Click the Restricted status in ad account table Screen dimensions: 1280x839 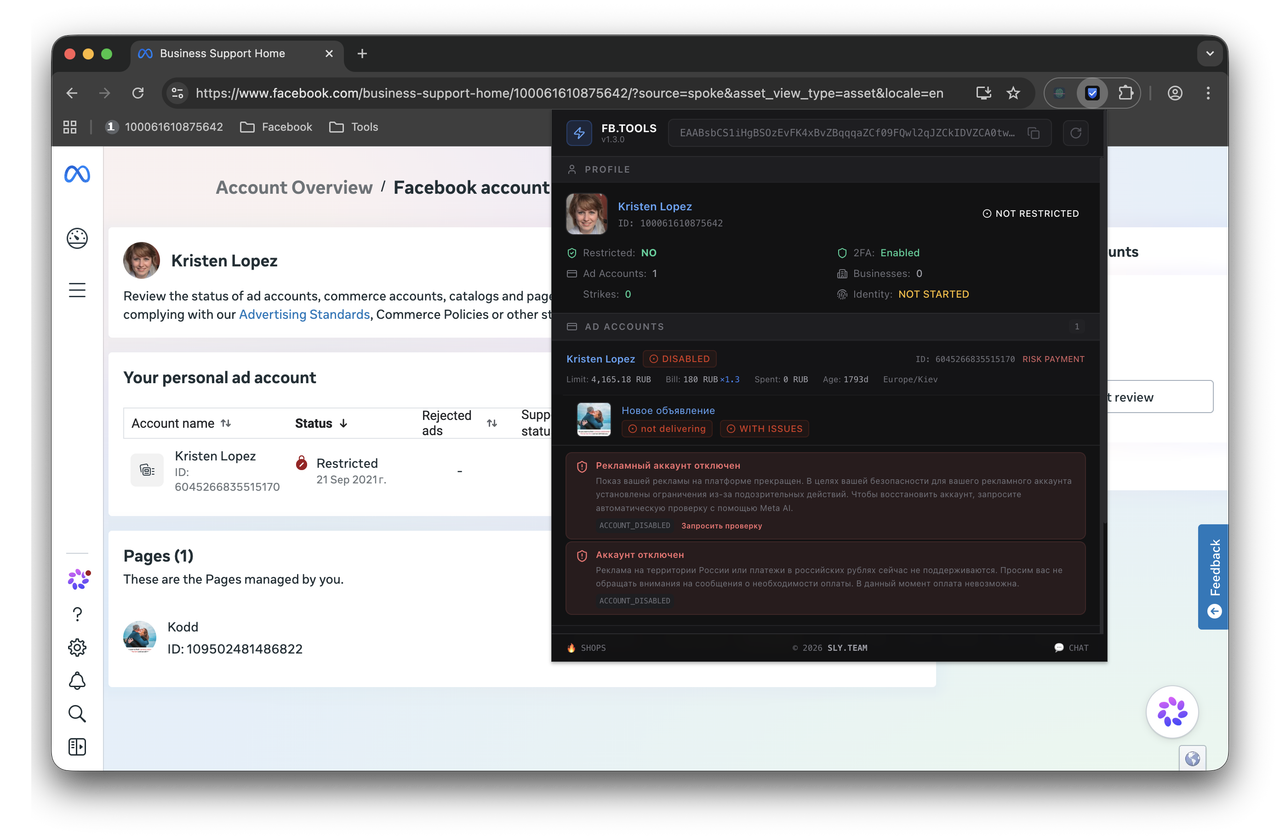point(346,463)
